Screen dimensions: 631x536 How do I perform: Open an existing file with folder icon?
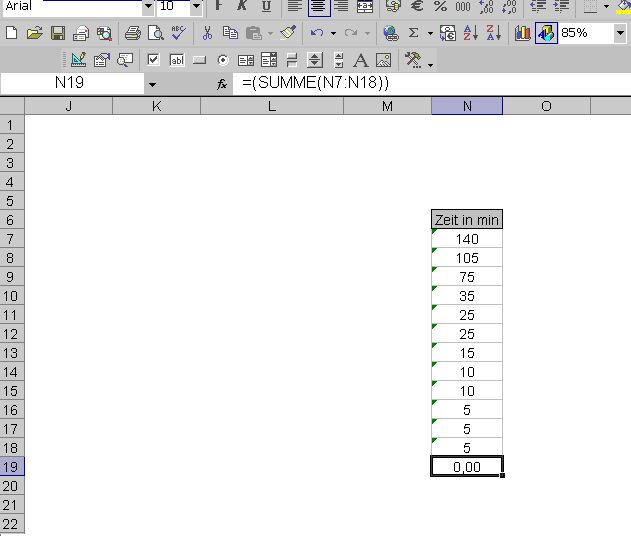(35, 33)
